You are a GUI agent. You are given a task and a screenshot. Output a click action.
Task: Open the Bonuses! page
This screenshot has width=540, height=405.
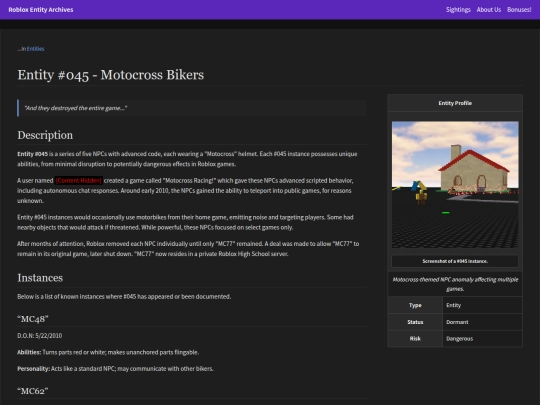519,10
